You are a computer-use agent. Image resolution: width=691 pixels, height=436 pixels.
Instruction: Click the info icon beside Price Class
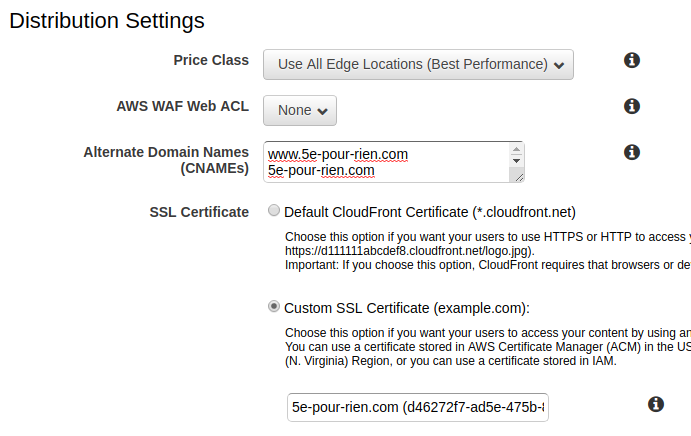pos(632,61)
